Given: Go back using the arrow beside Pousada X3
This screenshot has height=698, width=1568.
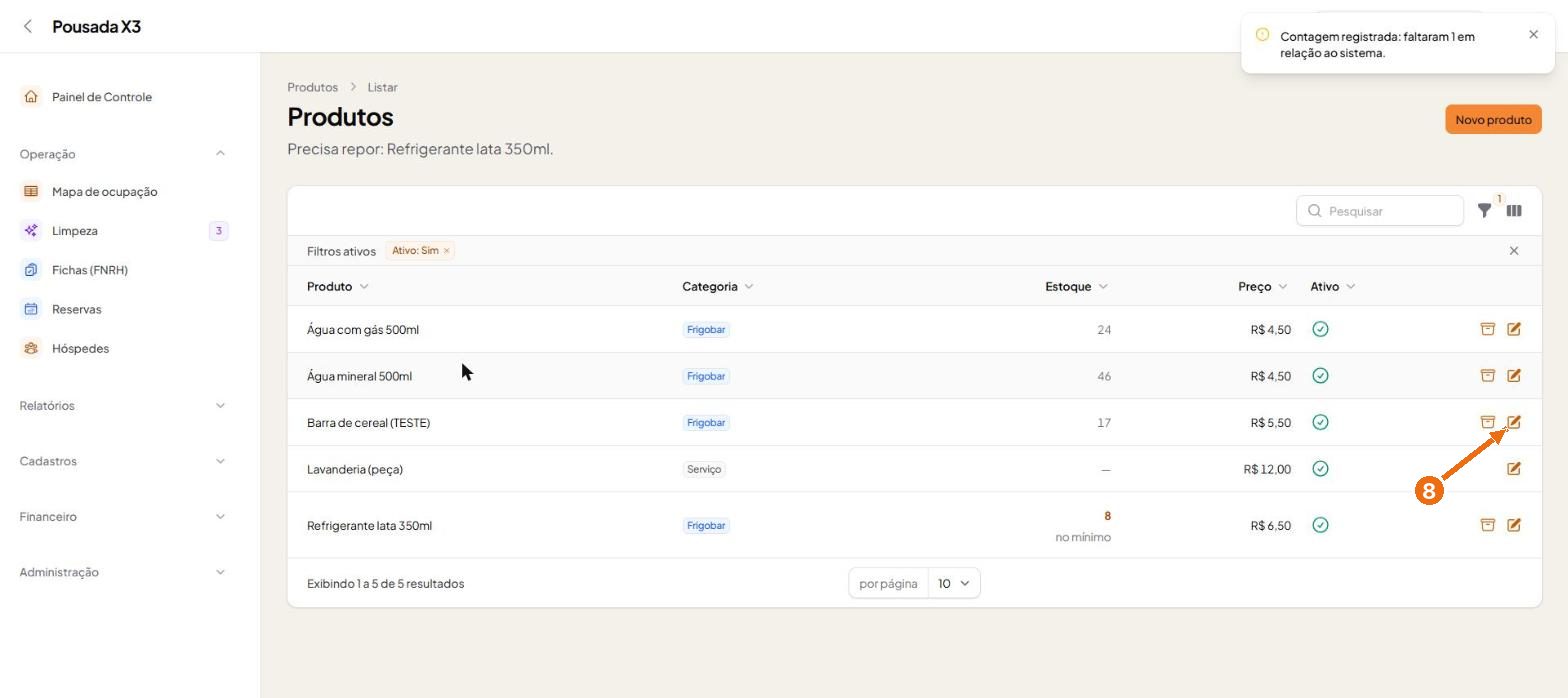Looking at the screenshot, I should coord(28,27).
